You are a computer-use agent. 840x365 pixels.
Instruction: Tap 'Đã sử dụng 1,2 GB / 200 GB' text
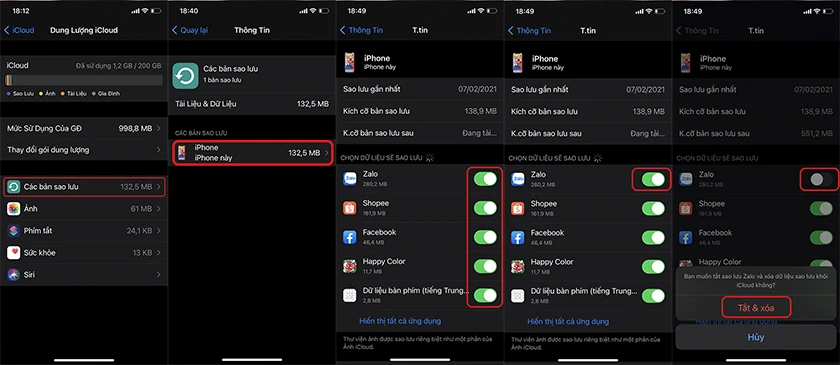(118, 66)
